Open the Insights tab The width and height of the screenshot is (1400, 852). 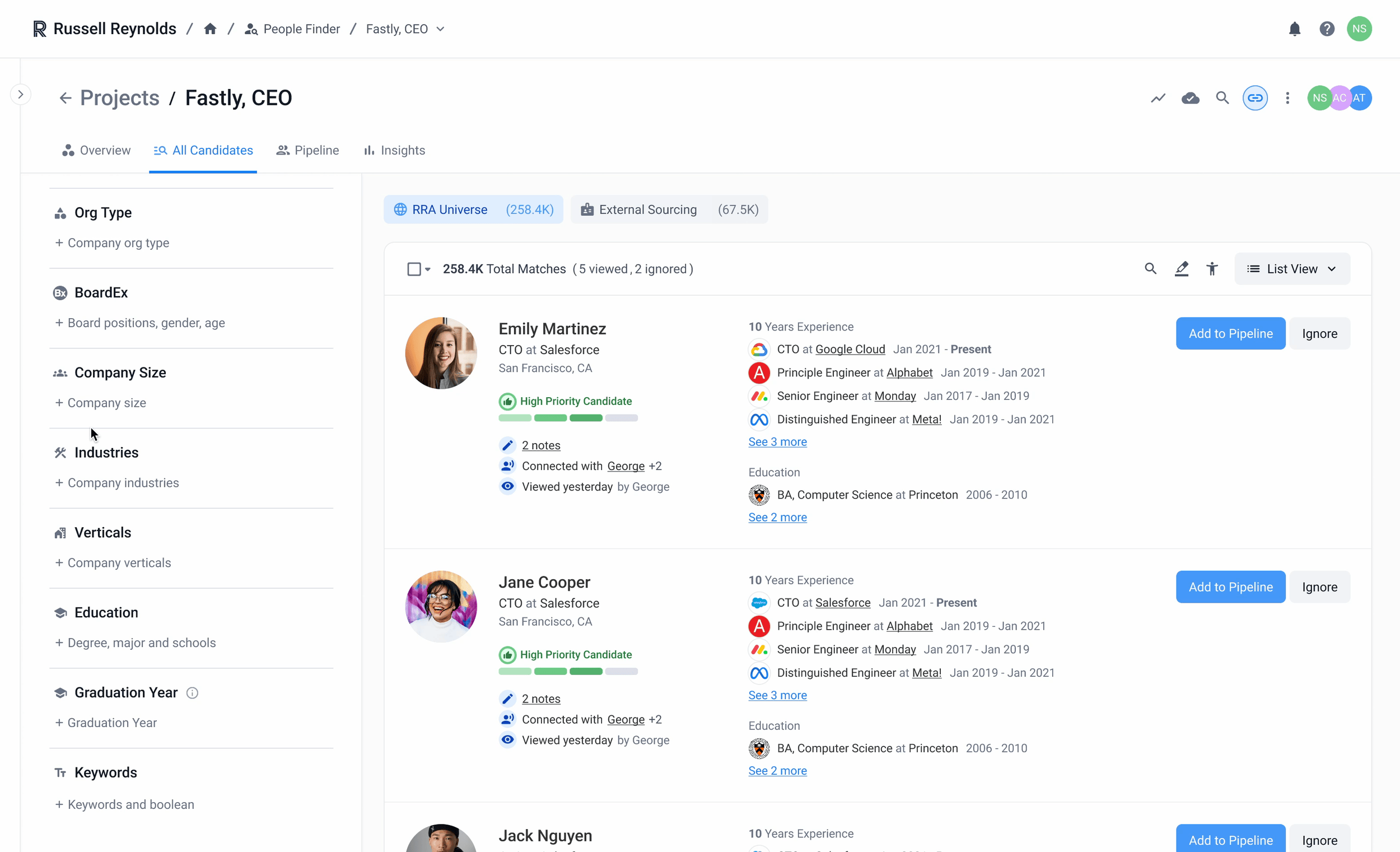coord(394,150)
